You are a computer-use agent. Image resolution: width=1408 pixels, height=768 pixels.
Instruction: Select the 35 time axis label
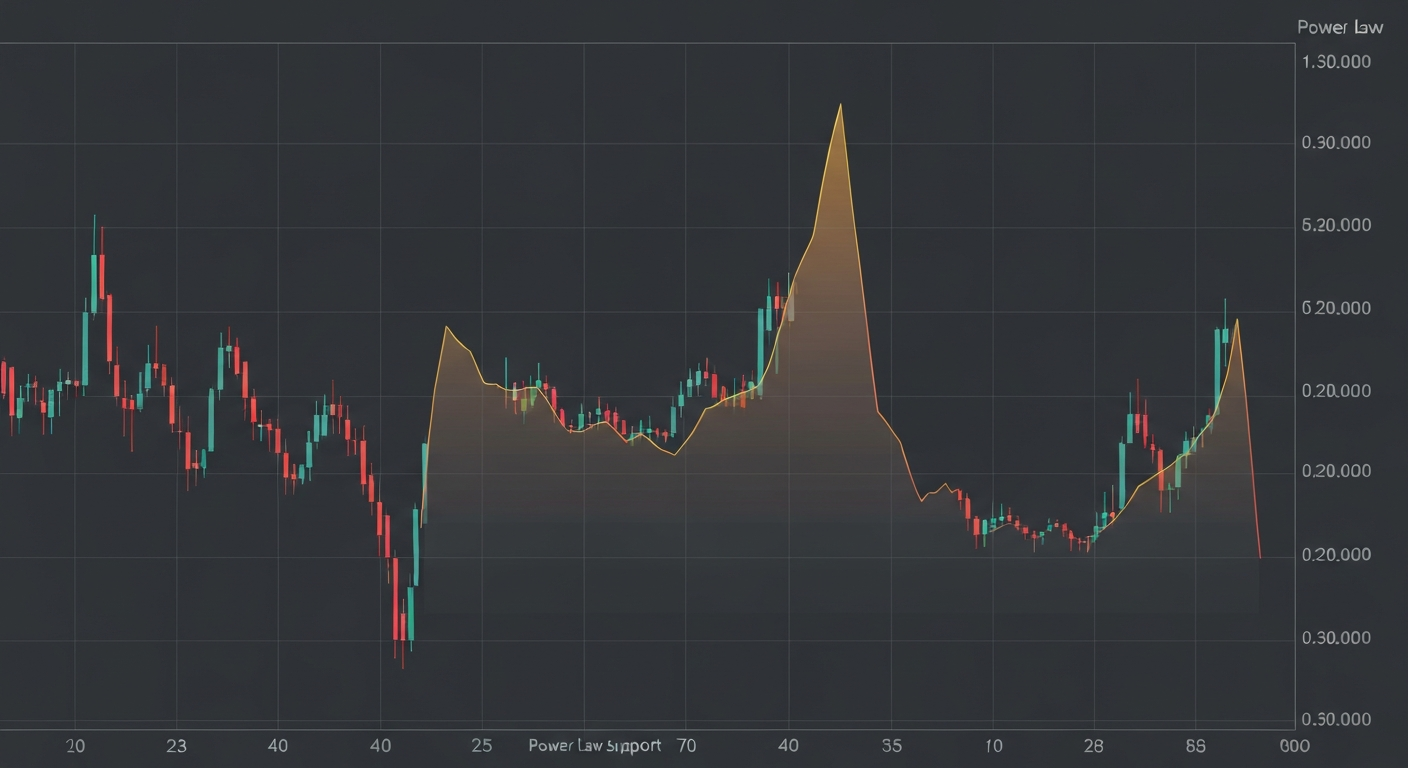point(892,745)
